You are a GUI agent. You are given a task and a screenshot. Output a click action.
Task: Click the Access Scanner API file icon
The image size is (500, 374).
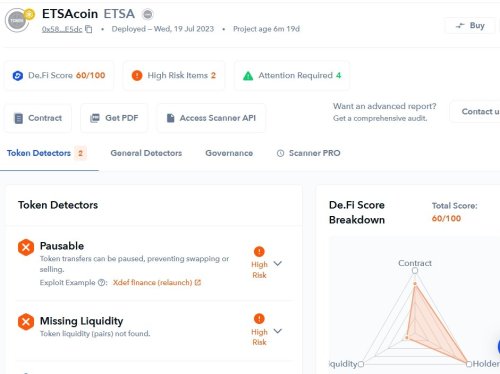tap(170, 118)
